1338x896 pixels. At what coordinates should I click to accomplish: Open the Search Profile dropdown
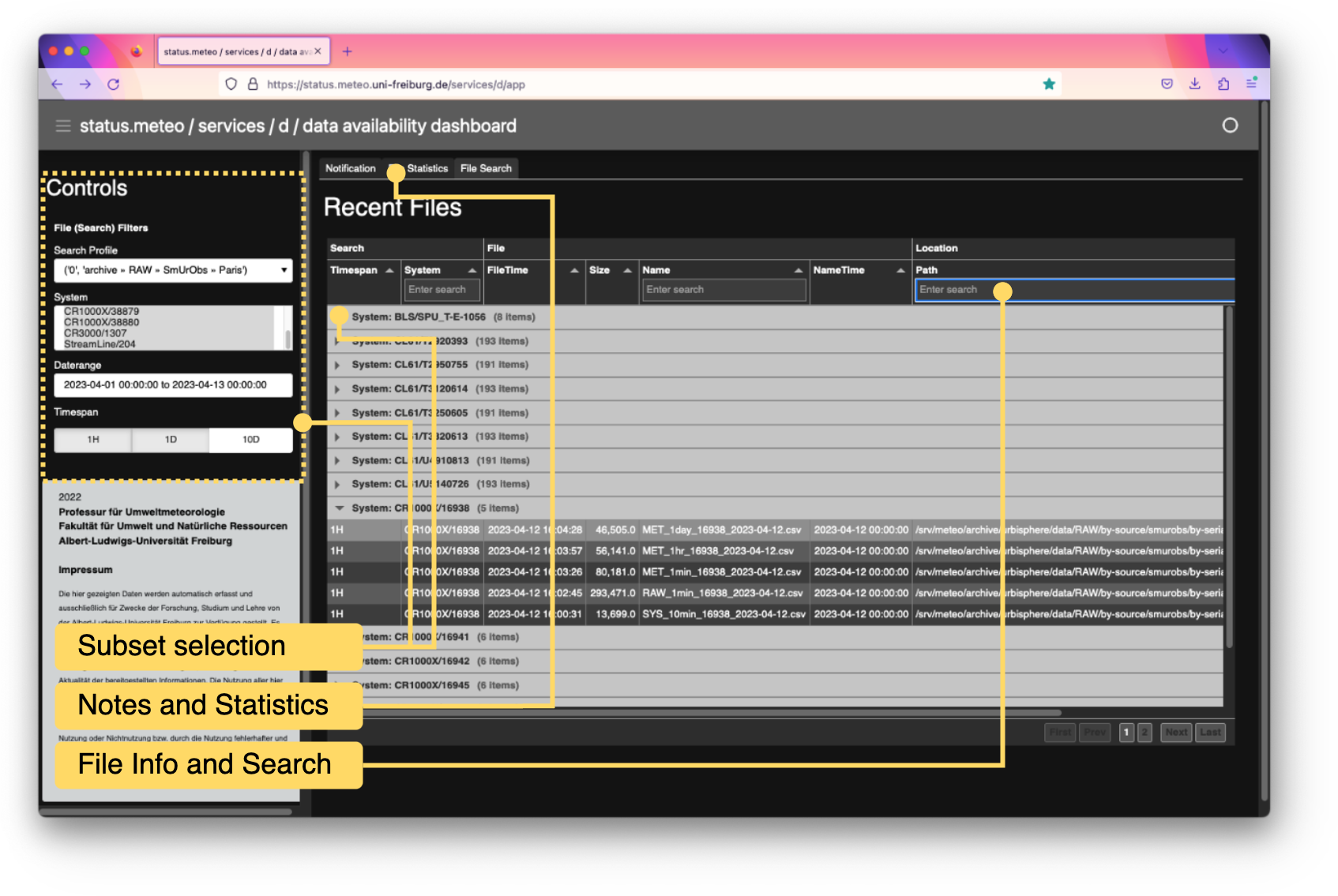173,270
